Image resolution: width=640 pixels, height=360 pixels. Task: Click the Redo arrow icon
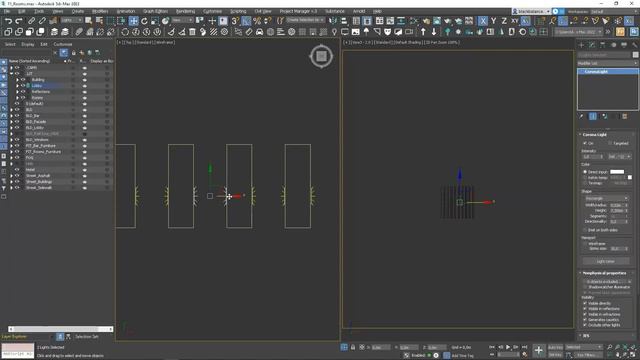(19, 21)
